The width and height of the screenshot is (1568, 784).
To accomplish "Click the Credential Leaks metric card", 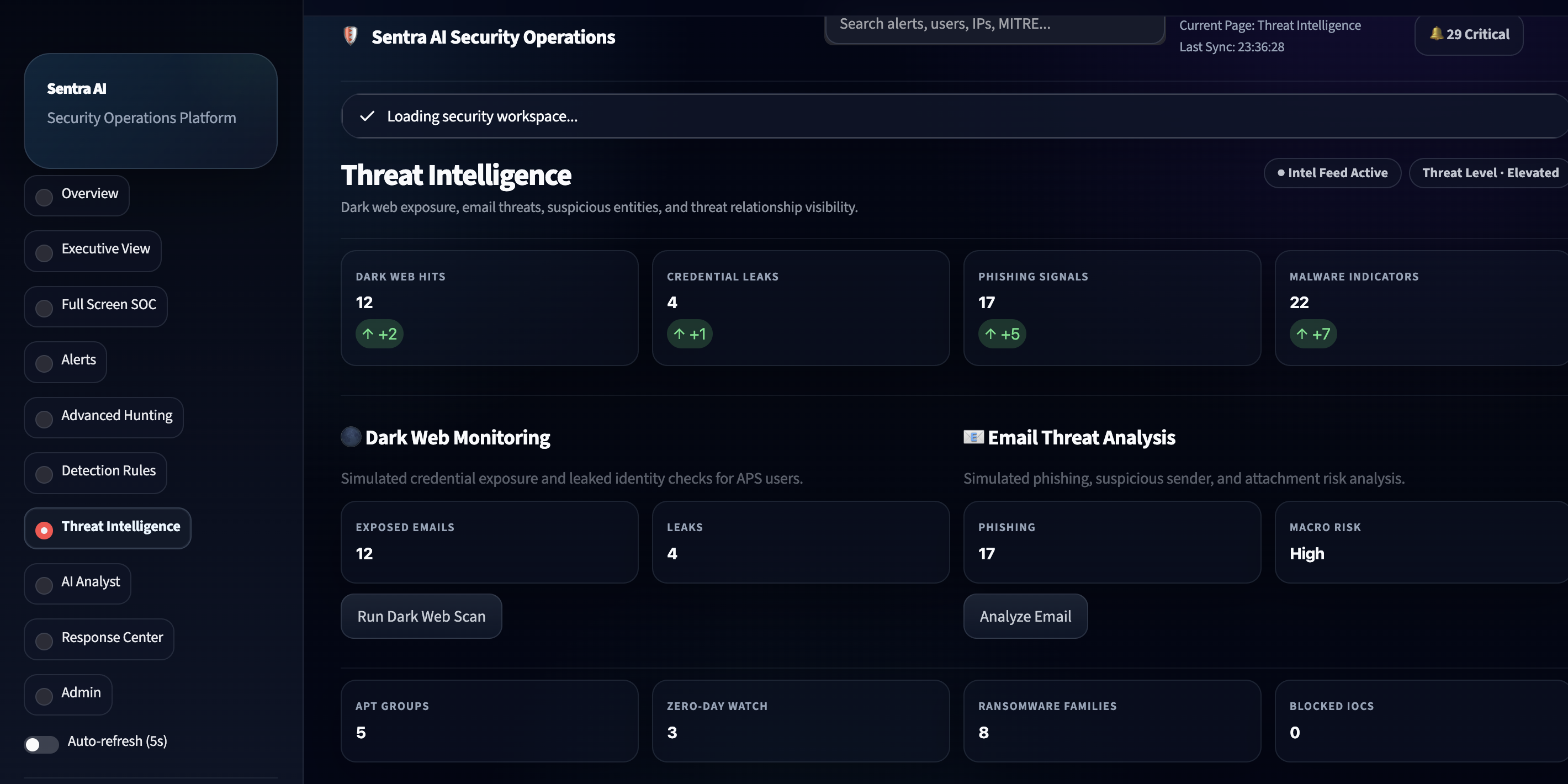I will [x=801, y=308].
